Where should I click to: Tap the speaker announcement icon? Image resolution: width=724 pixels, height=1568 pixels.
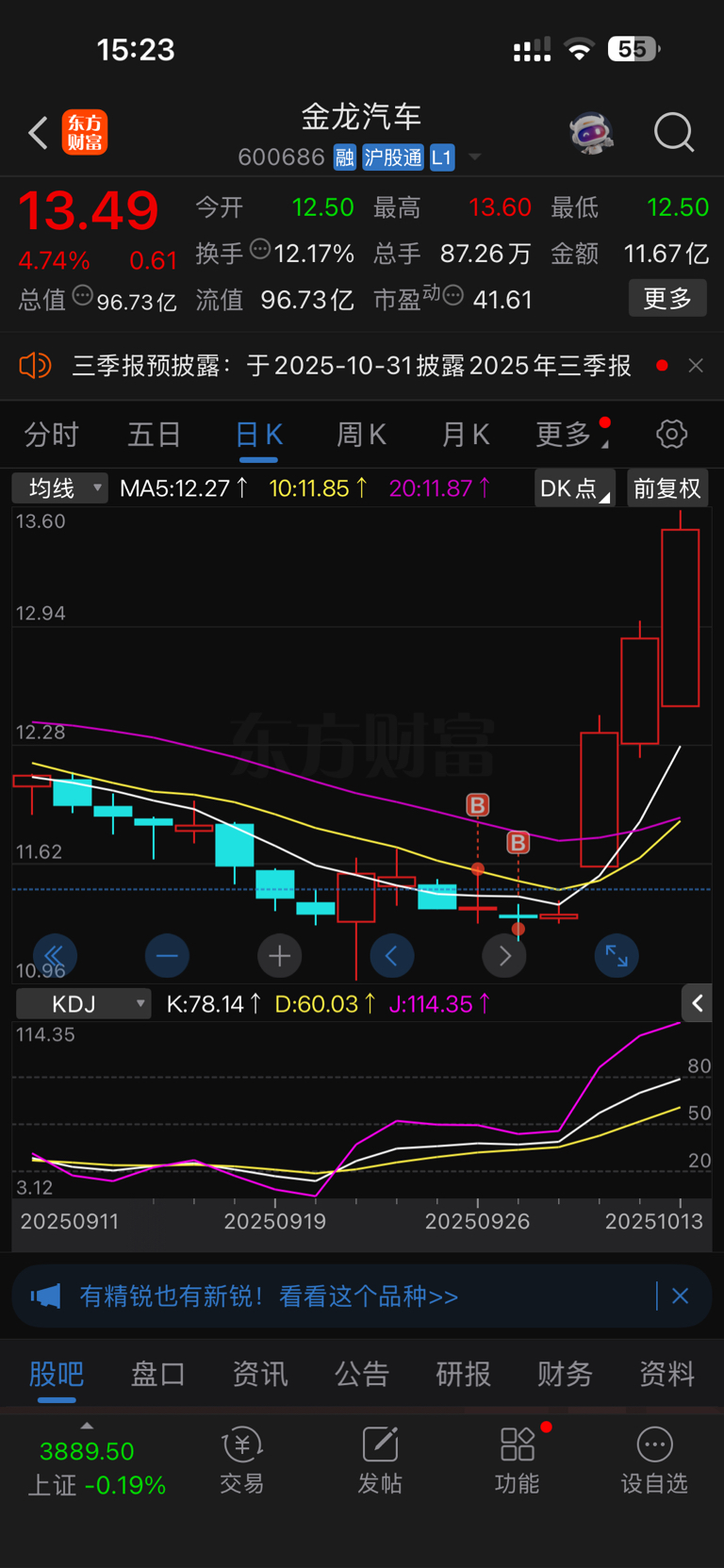click(35, 365)
